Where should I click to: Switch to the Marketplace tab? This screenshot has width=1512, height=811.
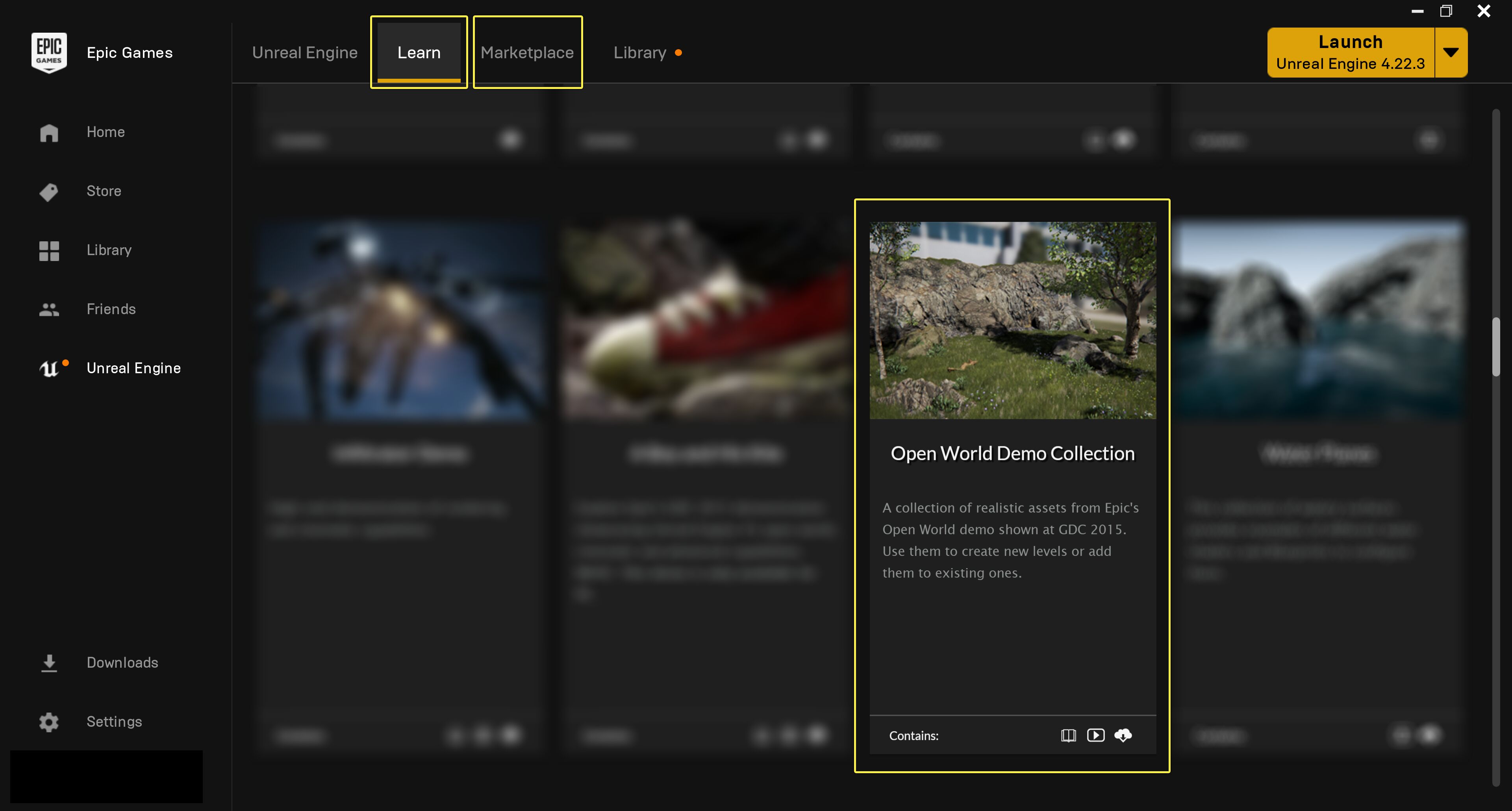[527, 52]
